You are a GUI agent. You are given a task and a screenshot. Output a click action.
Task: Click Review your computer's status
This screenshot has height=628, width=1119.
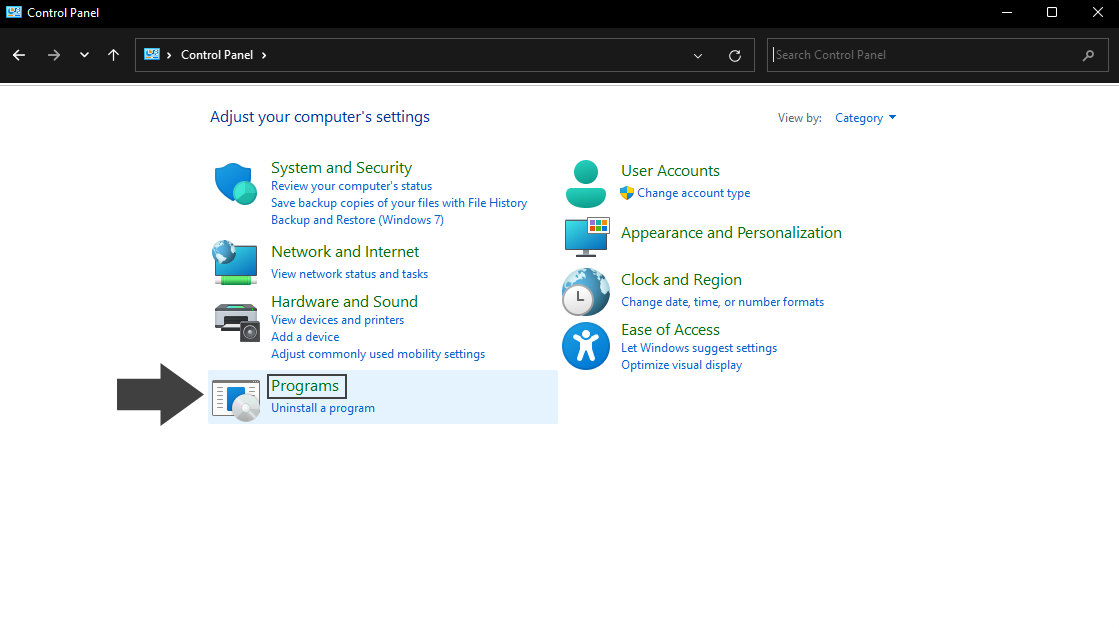[351, 186]
